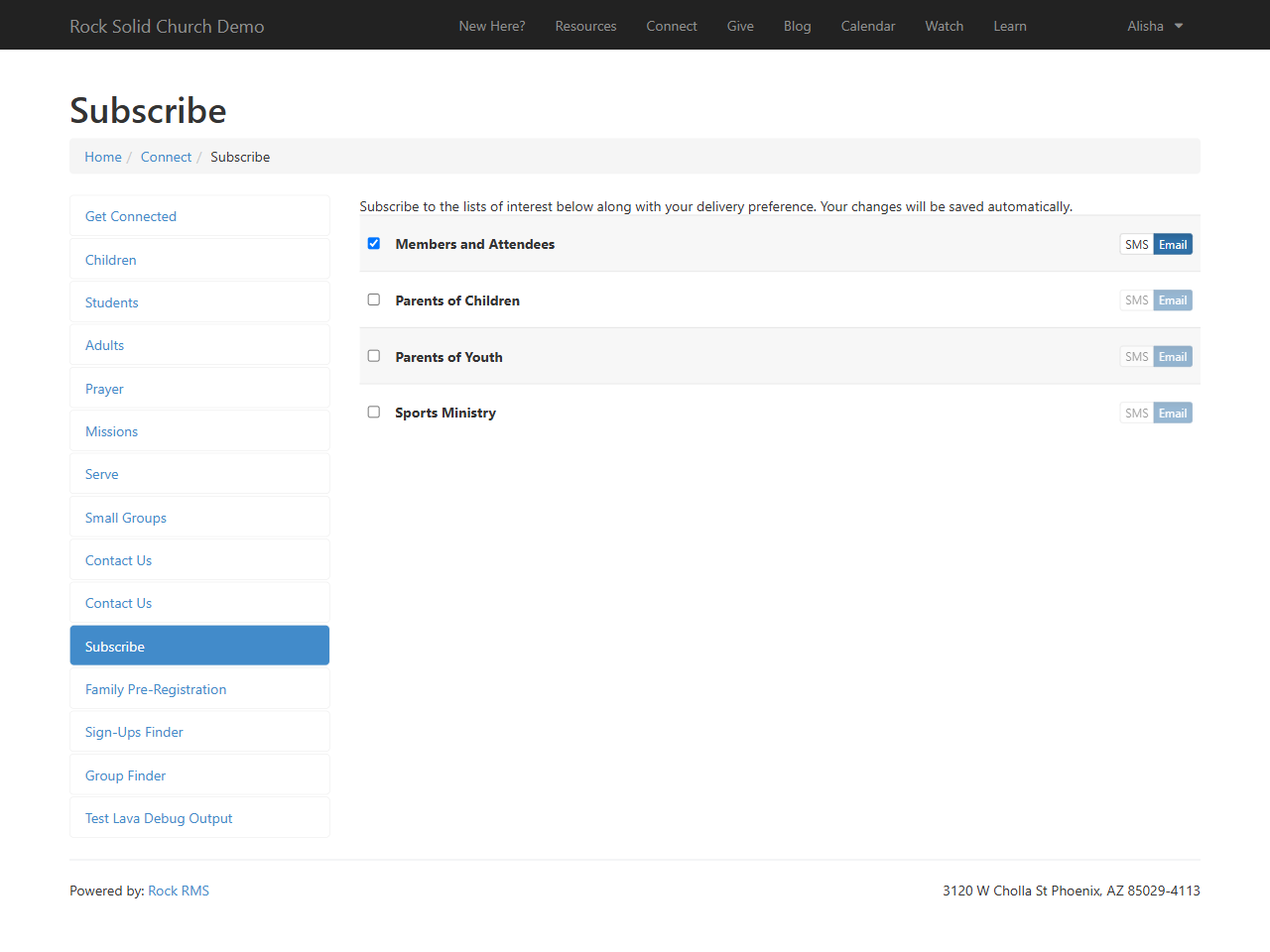
Task: Open the Calendar page from navigation
Action: (868, 26)
